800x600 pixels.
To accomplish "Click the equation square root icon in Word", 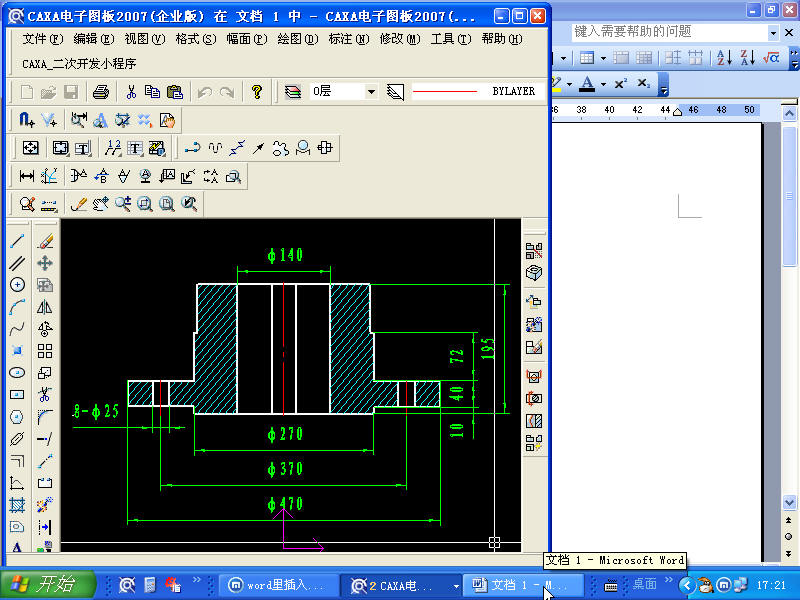I will (x=771, y=58).
